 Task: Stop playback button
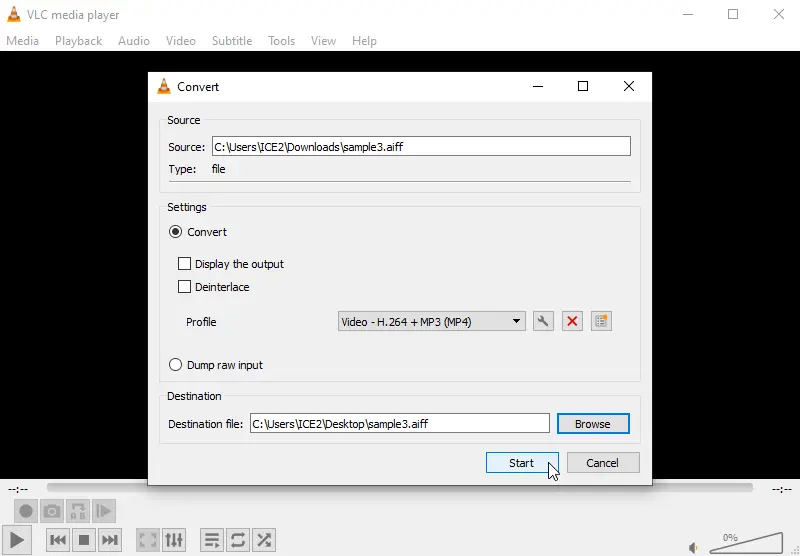tap(84, 540)
